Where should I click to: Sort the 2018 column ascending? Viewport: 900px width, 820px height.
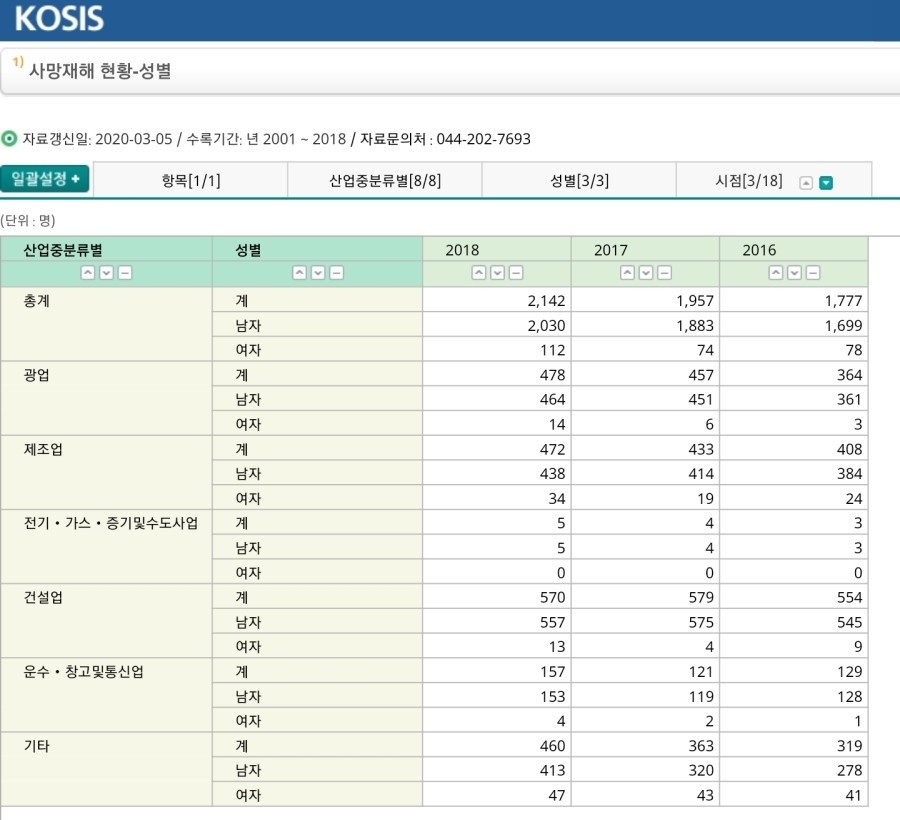point(477,272)
